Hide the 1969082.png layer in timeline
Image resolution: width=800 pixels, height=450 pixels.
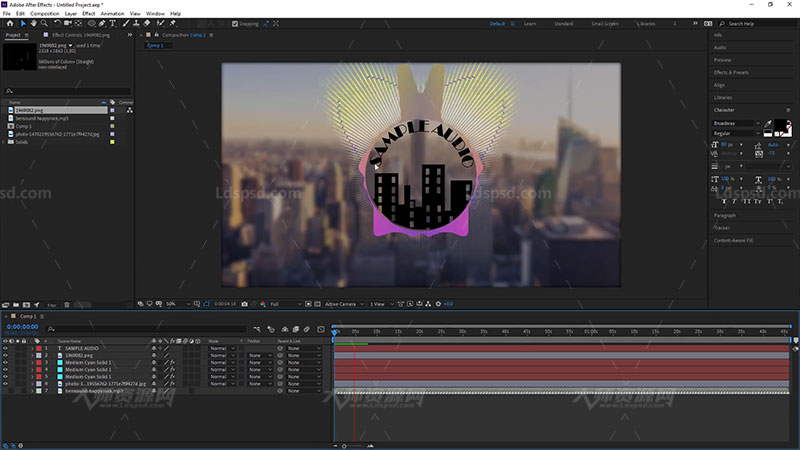[6, 355]
